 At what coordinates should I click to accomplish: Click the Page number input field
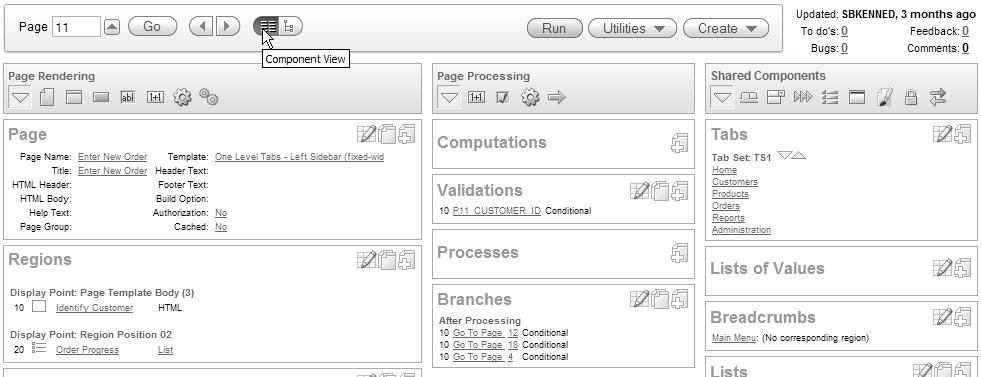click(x=76, y=27)
